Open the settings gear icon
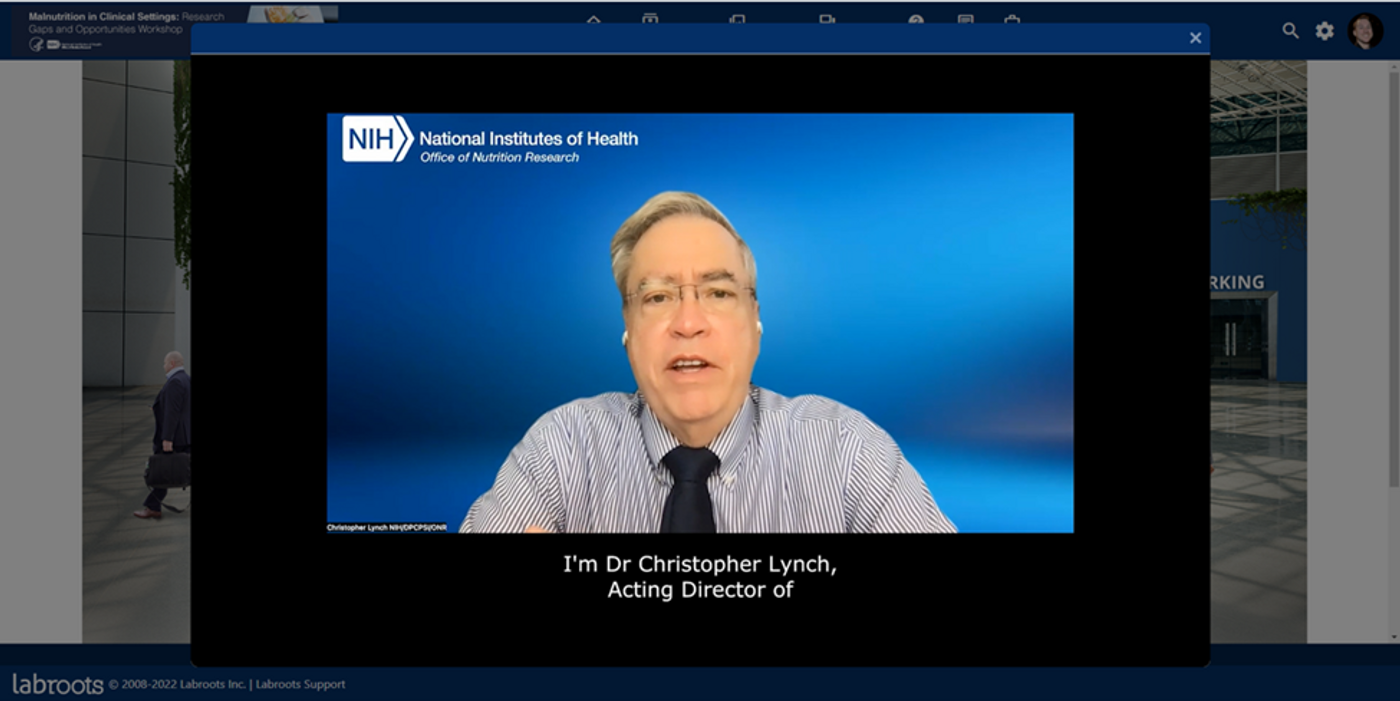Screen dimensions: 1400x701 pos(1325,31)
